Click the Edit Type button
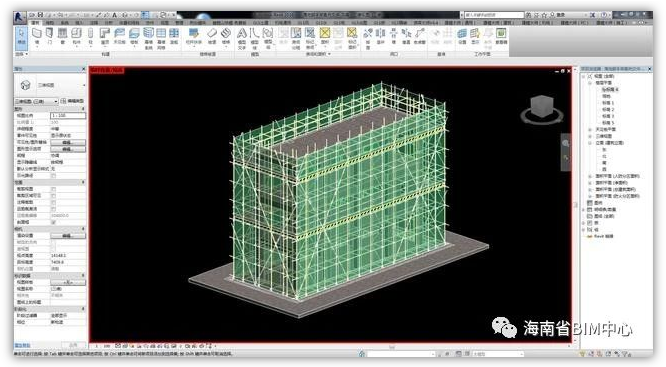The image size is (666, 367). pyautogui.click(x=72, y=101)
